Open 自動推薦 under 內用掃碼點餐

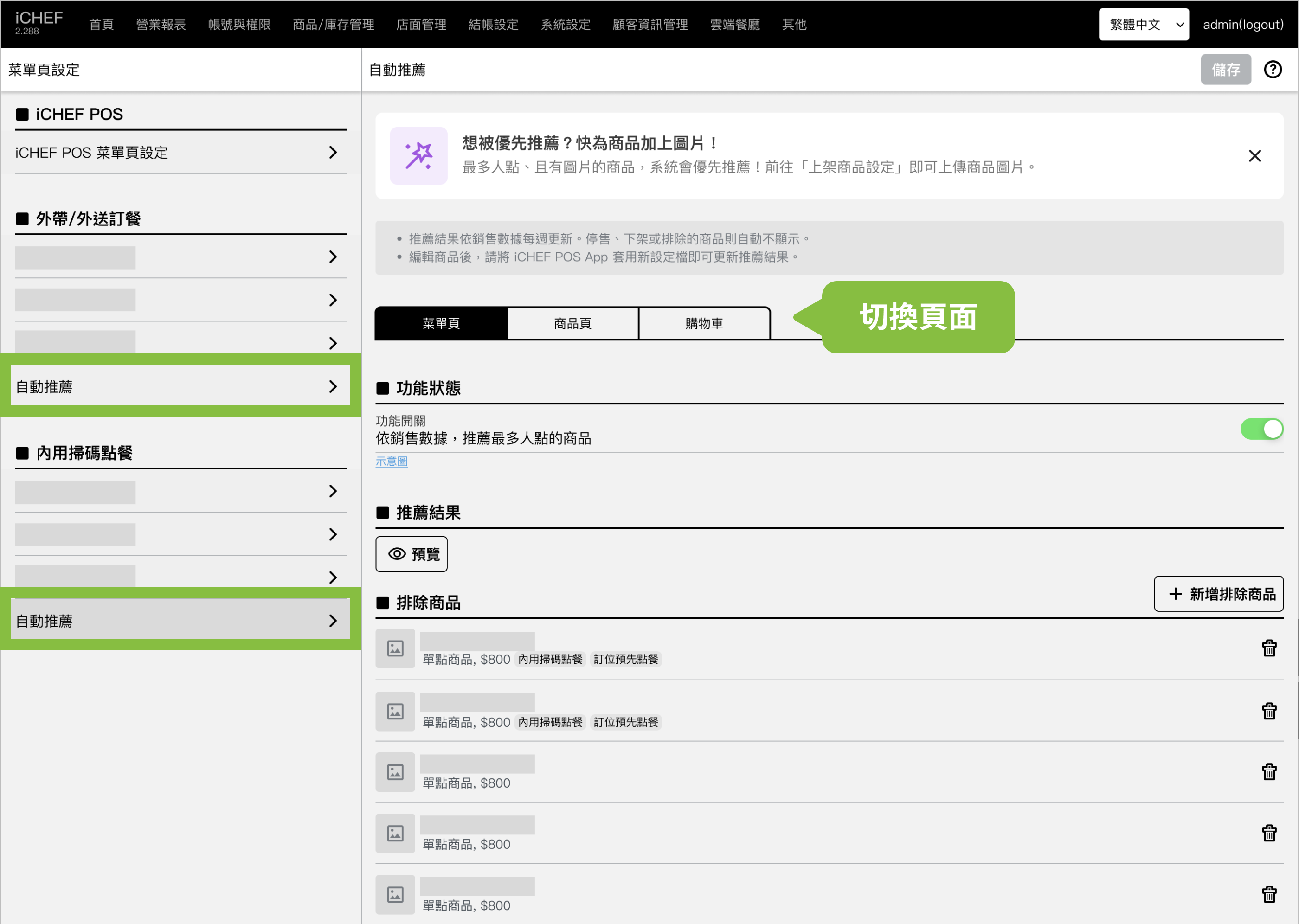(x=180, y=621)
